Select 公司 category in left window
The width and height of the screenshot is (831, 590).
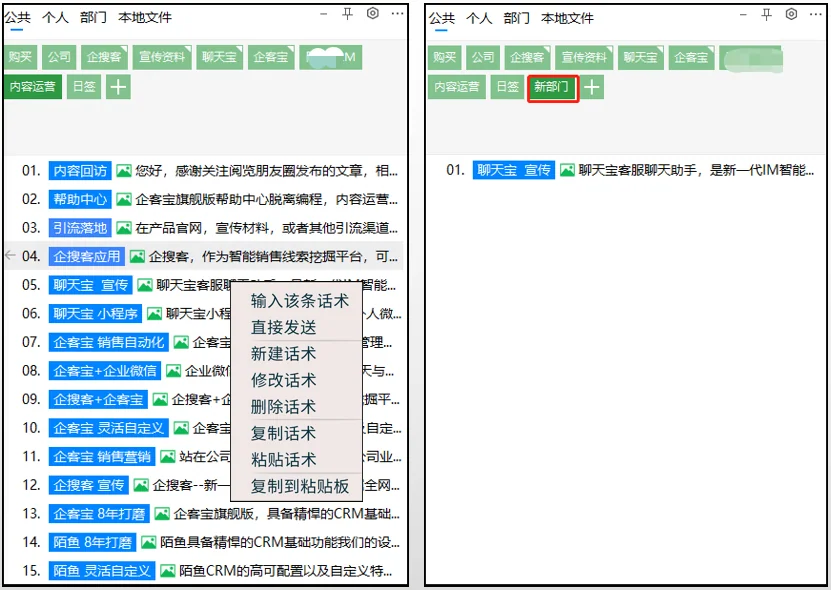[59, 57]
